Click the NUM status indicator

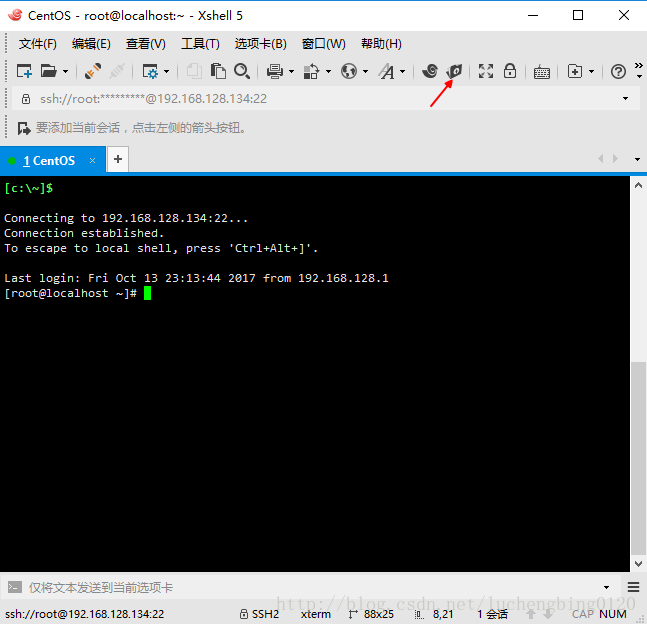click(613, 614)
